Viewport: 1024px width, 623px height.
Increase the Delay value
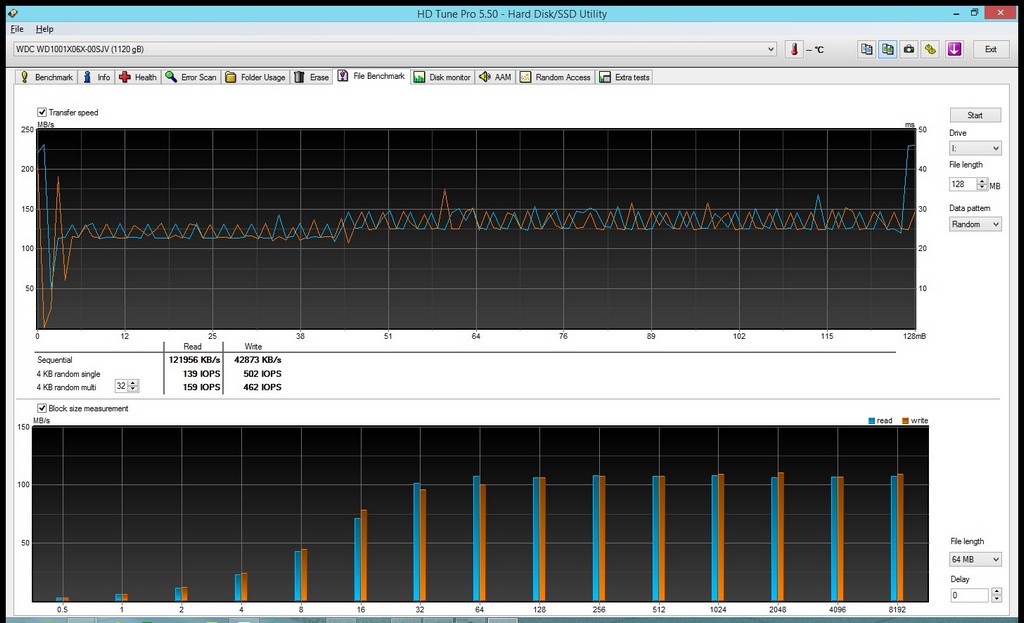click(996, 592)
